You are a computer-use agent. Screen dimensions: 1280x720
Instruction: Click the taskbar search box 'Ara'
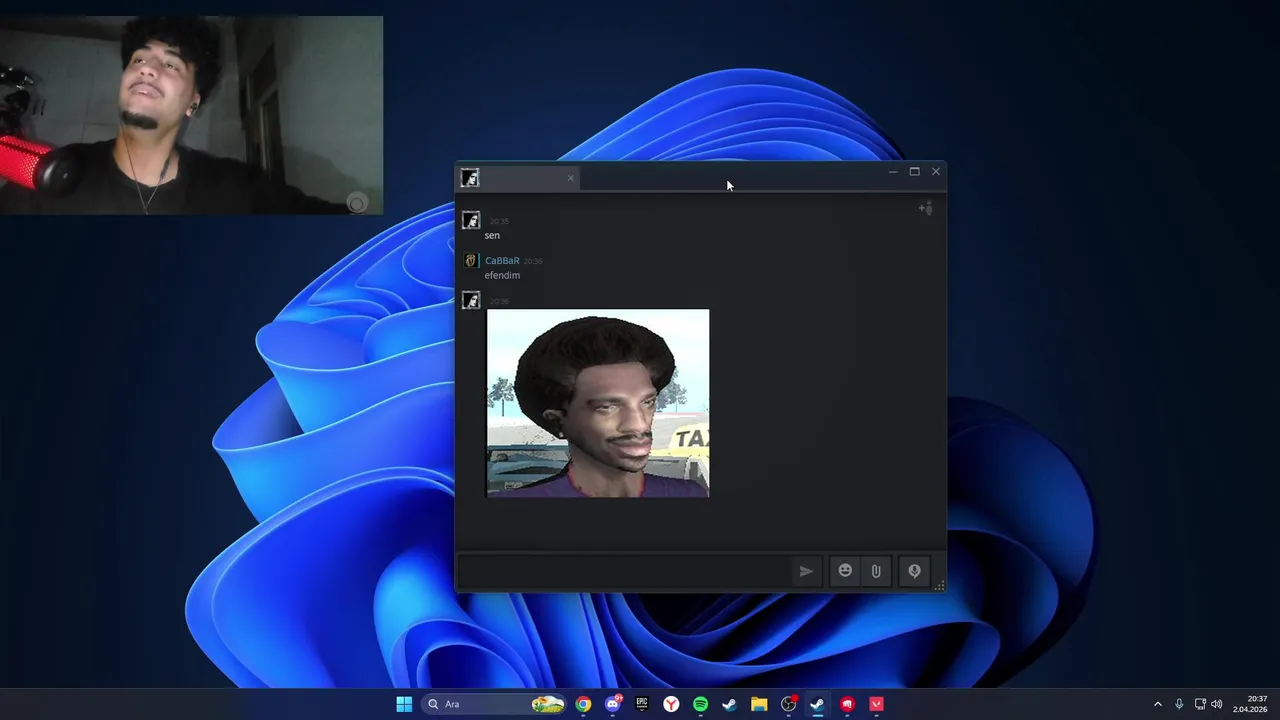coord(494,704)
